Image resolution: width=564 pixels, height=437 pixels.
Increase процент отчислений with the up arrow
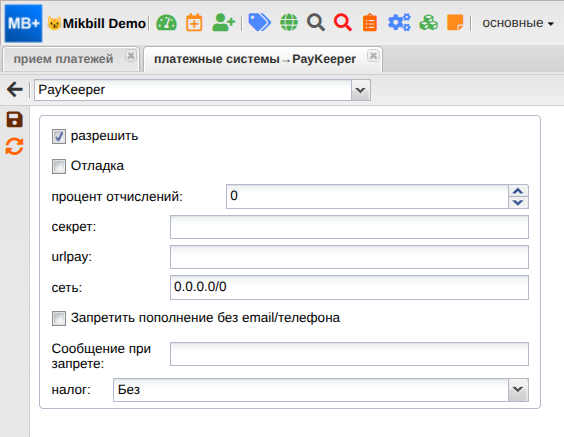518,191
